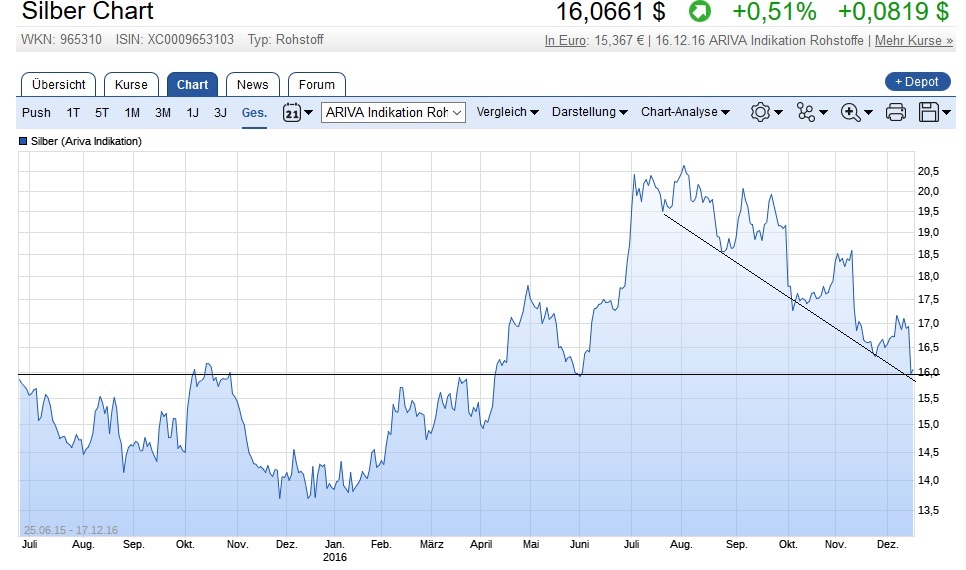Expand the arrow next to the gear icon
Screen dimensions: 966x570
[x=779, y=112]
